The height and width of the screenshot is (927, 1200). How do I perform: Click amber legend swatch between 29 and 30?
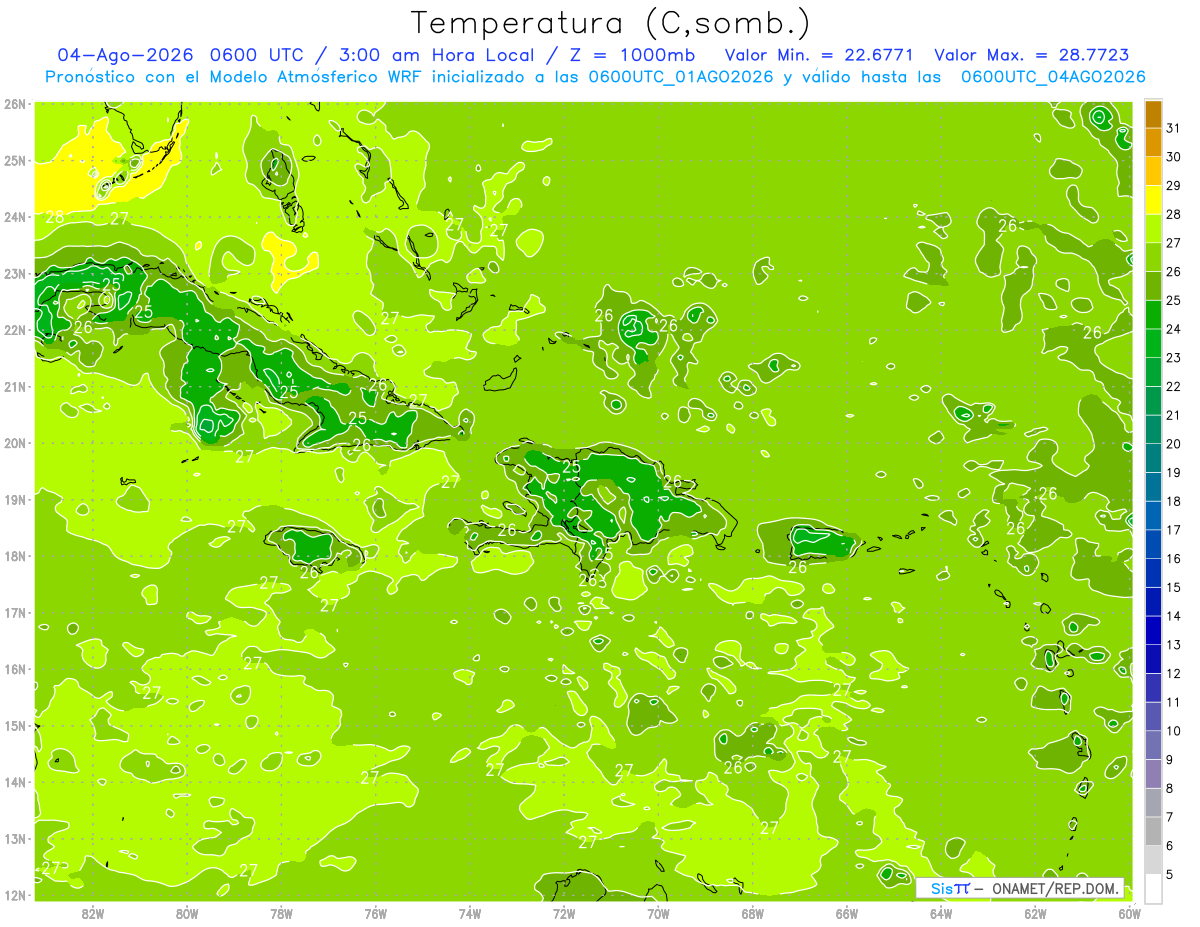point(1153,171)
